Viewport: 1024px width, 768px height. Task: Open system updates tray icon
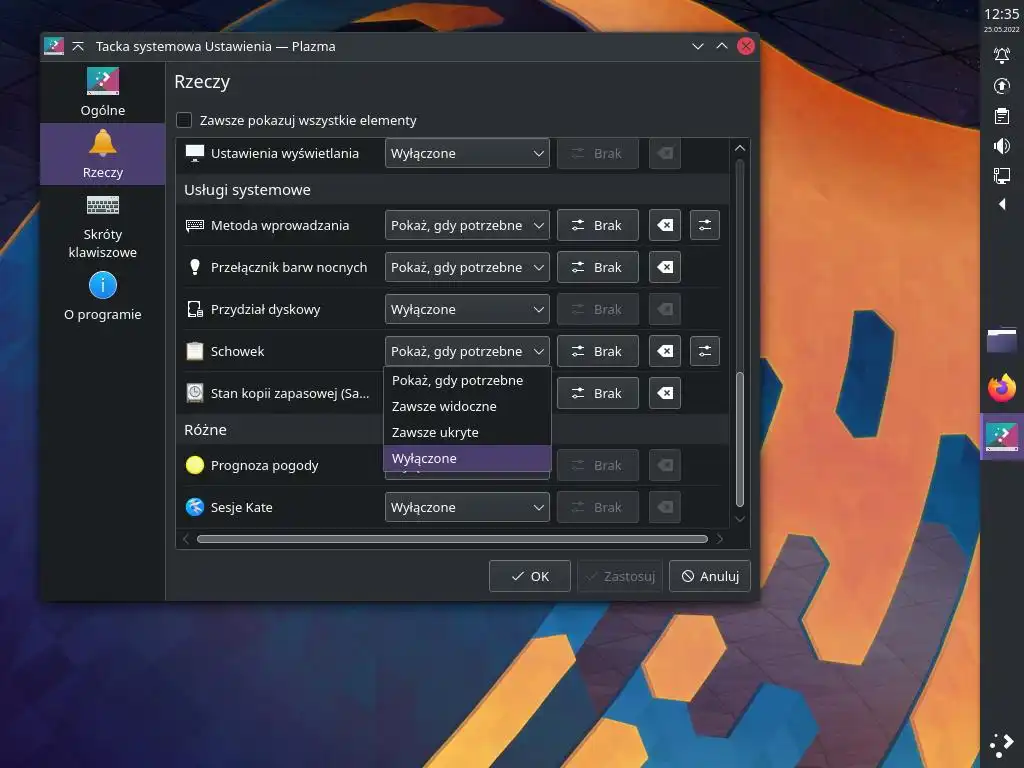click(1002, 86)
